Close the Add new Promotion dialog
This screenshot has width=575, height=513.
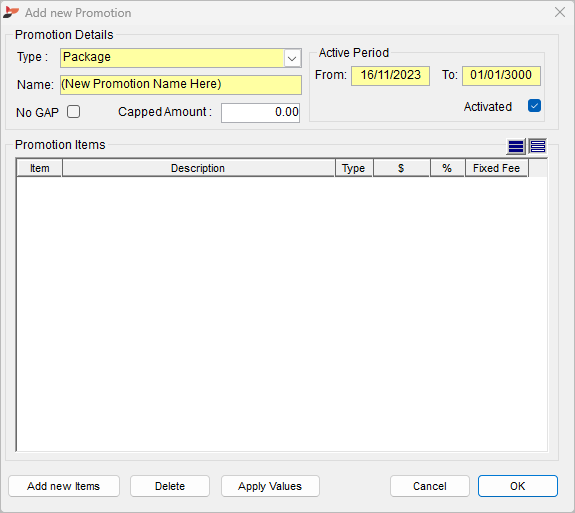click(560, 12)
